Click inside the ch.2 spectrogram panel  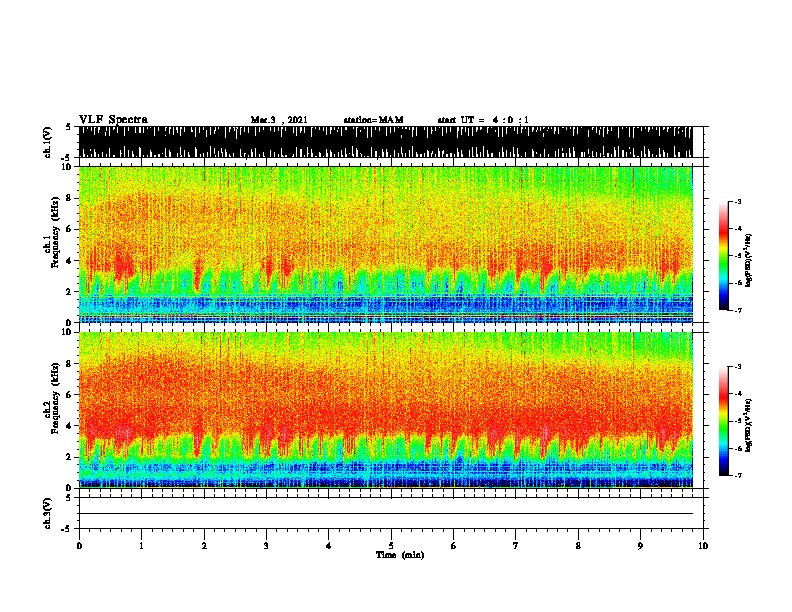(385, 410)
